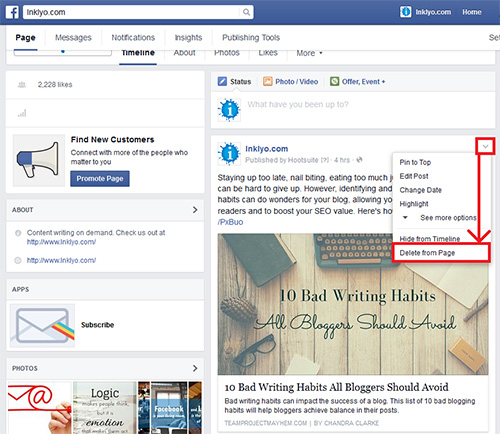The height and width of the screenshot is (434, 500).
Task: Select the Likes tab
Action: coord(268,53)
